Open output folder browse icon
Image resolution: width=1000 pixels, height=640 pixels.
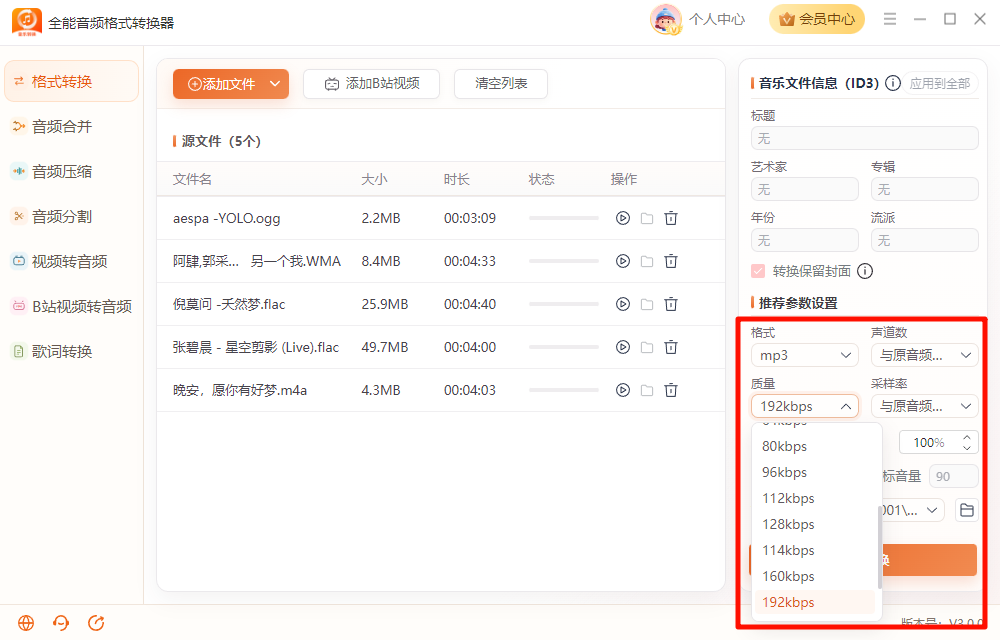click(x=967, y=510)
